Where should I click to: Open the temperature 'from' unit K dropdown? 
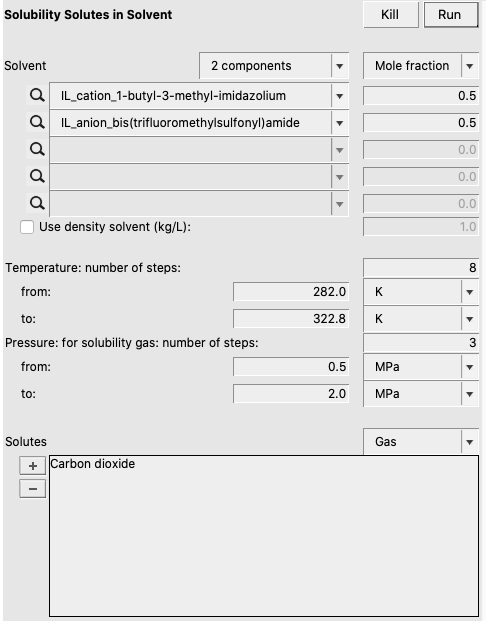tap(421, 292)
